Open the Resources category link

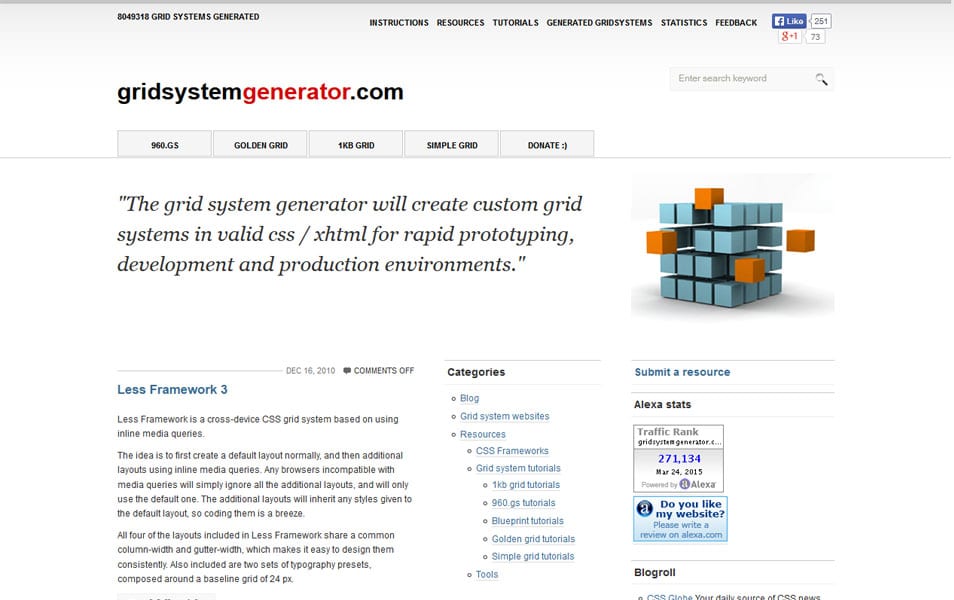(482, 434)
